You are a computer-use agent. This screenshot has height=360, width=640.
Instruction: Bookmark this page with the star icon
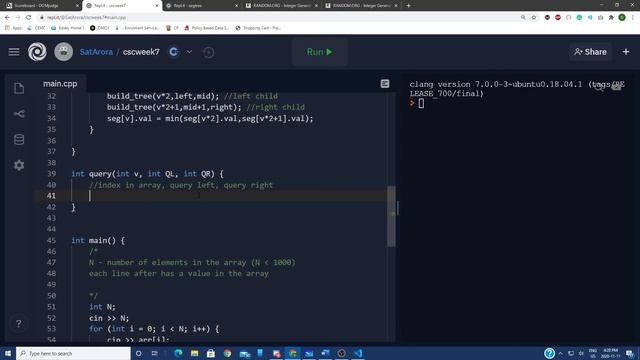click(x=534, y=18)
